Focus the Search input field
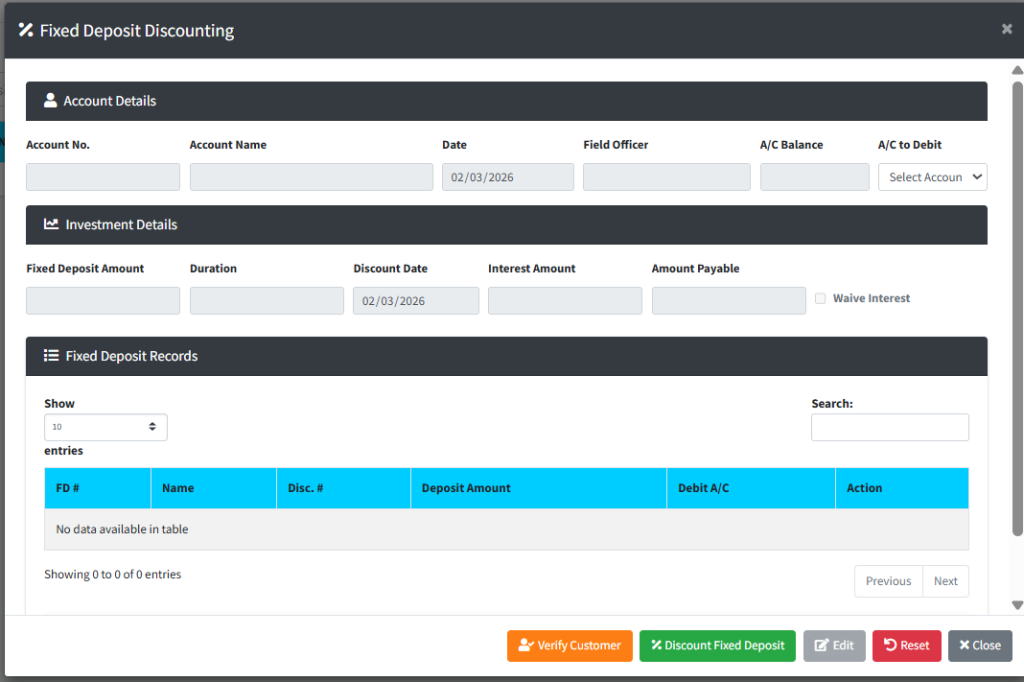Viewport: 1024px width, 682px height. point(889,428)
